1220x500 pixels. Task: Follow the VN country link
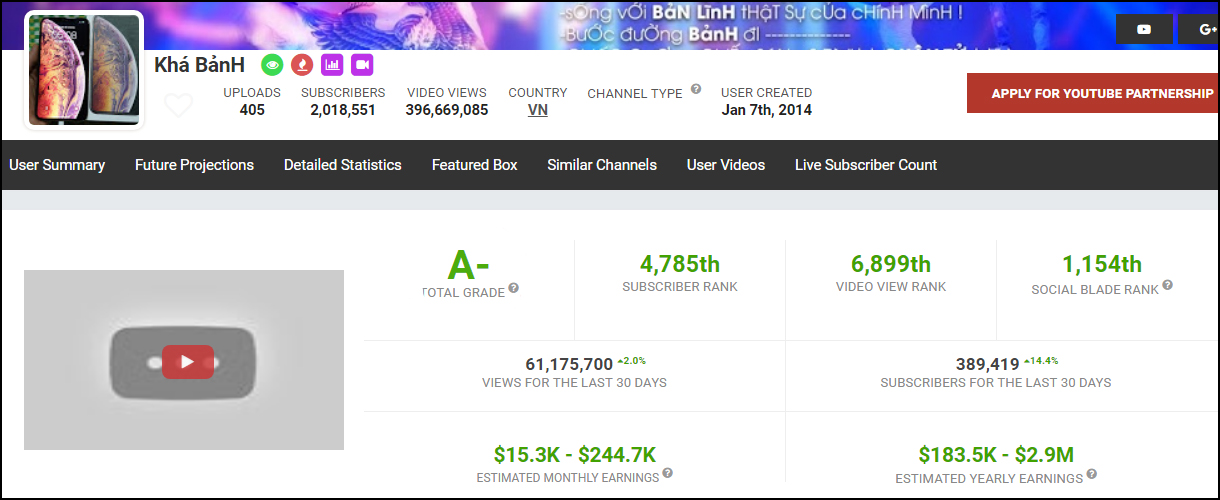[x=538, y=110]
